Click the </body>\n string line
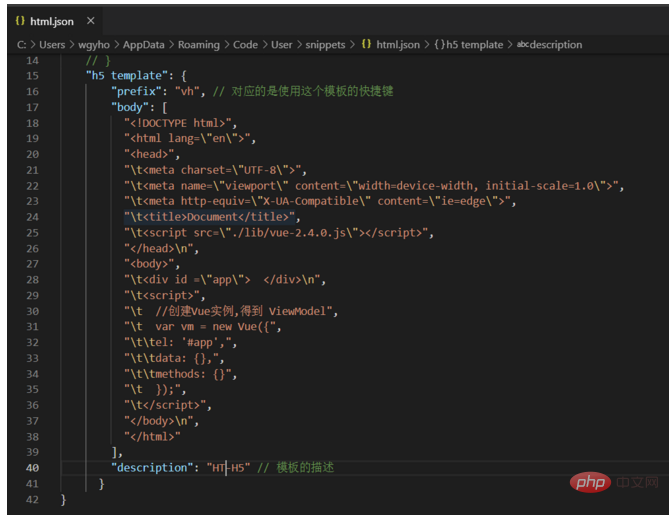669x515 pixels. 159,421
